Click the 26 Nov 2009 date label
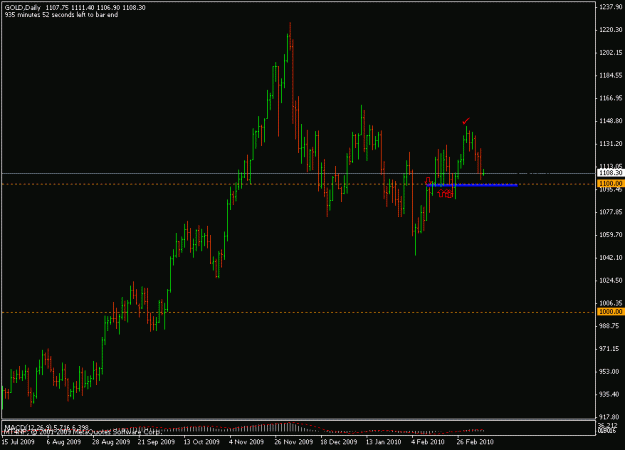Screen dimensions: 625x450 point(294,442)
